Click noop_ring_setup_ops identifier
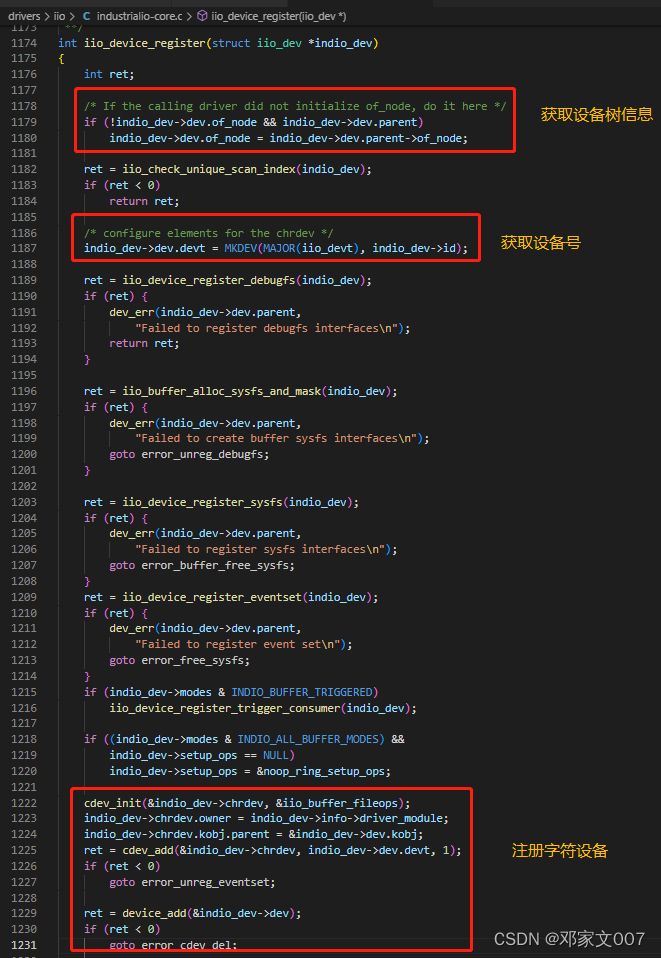 click(x=324, y=771)
